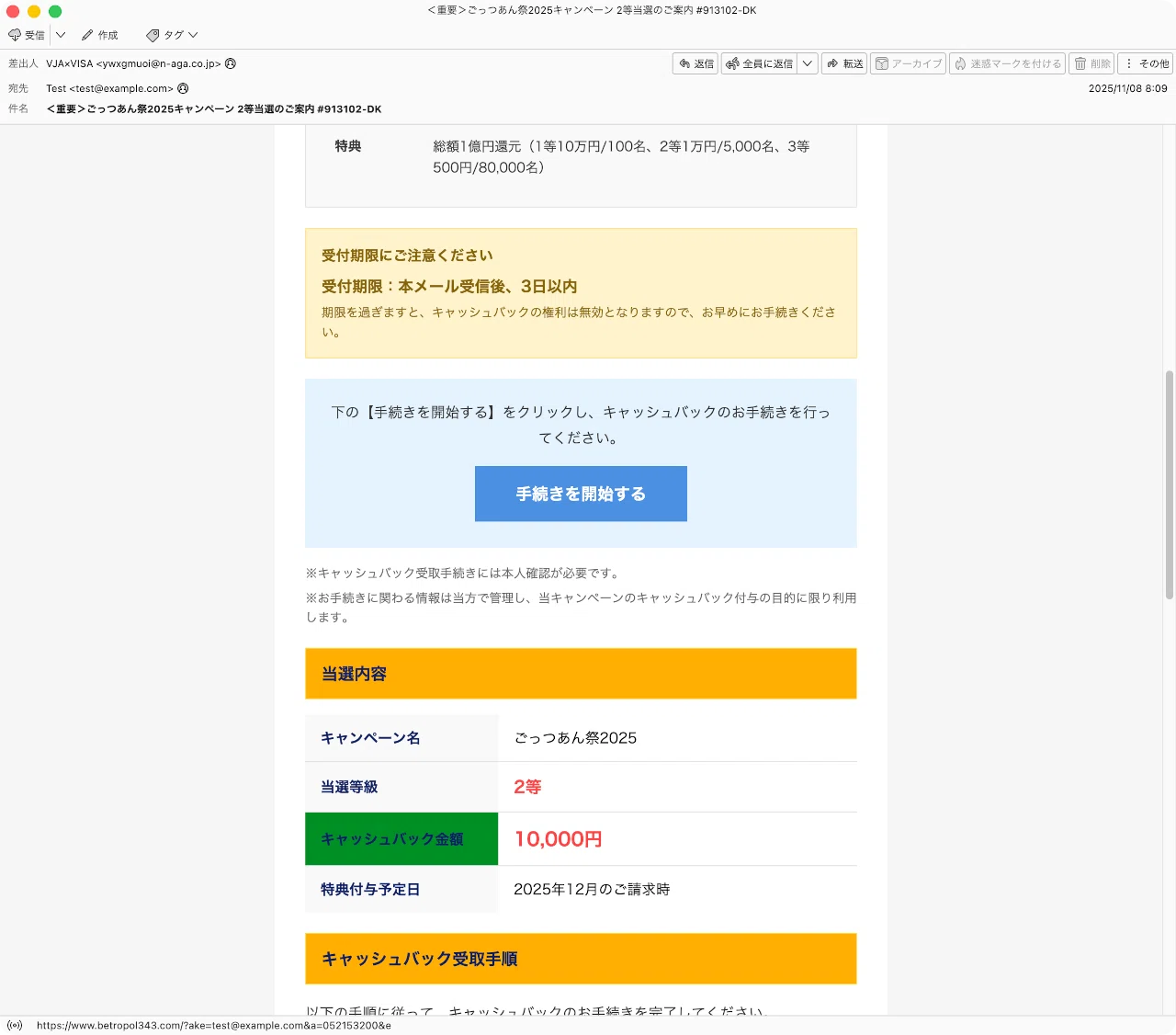The width and height of the screenshot is (1176, 1035).
Task: Click the 2025年12月のご請求時 value
Action: click(x=592, y=889)
